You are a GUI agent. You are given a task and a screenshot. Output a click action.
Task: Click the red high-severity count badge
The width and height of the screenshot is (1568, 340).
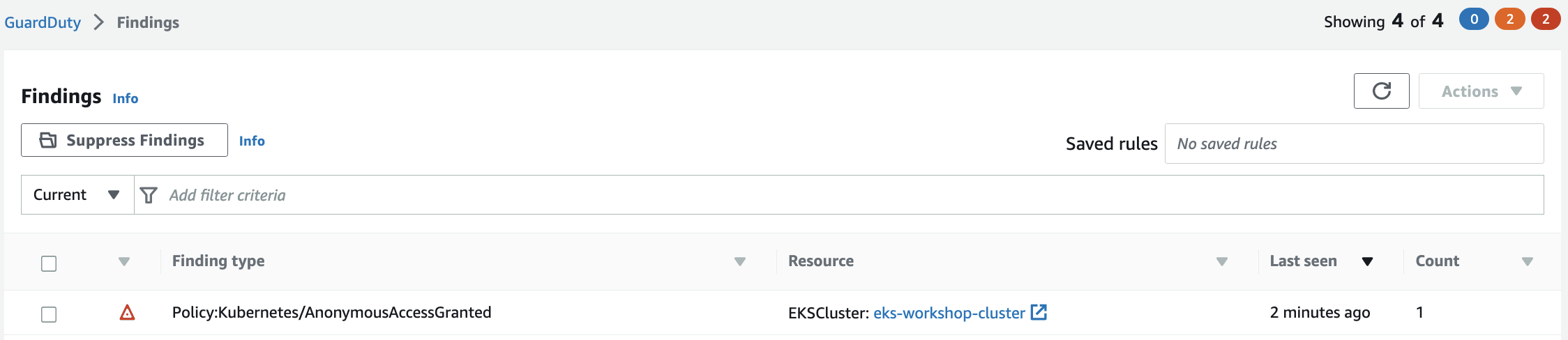tap(1545, 20)
